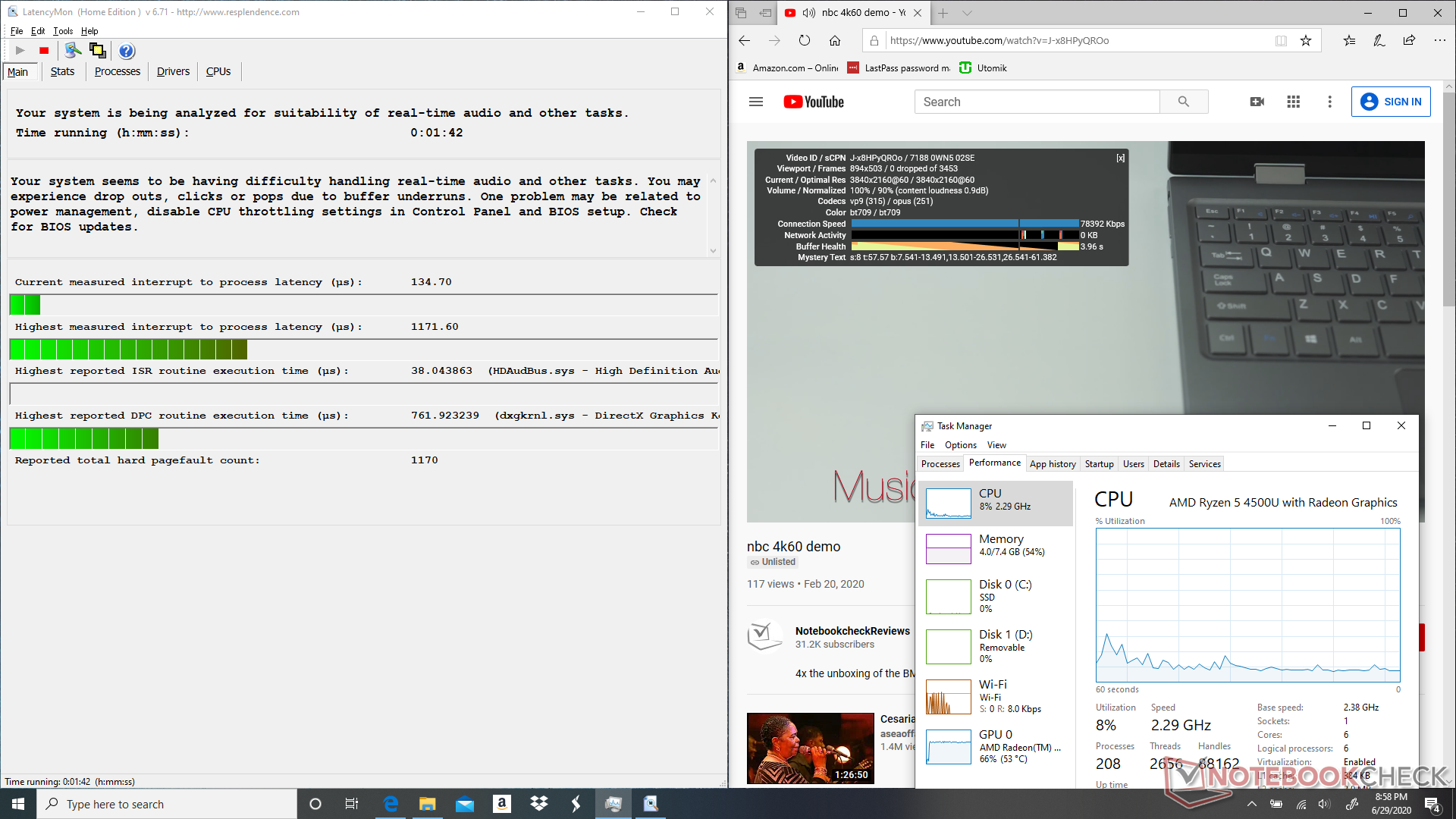1456x819 pixels.
Task: Expand hidden system tray icons chevron
Action: (1252, 804)
